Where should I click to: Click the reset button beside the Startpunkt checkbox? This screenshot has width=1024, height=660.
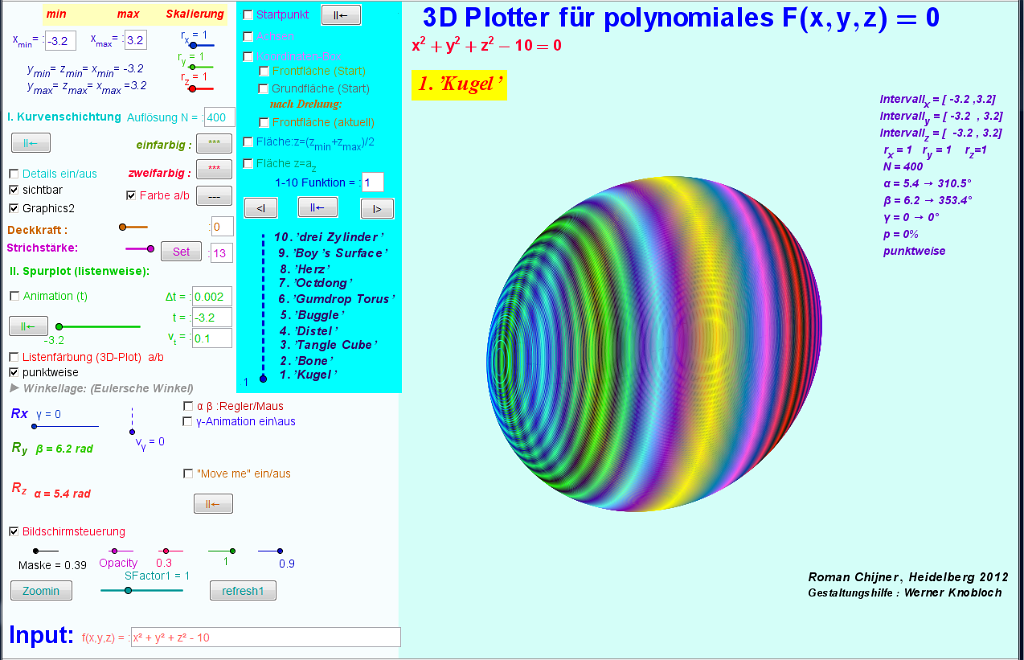(x=340, y=15)
